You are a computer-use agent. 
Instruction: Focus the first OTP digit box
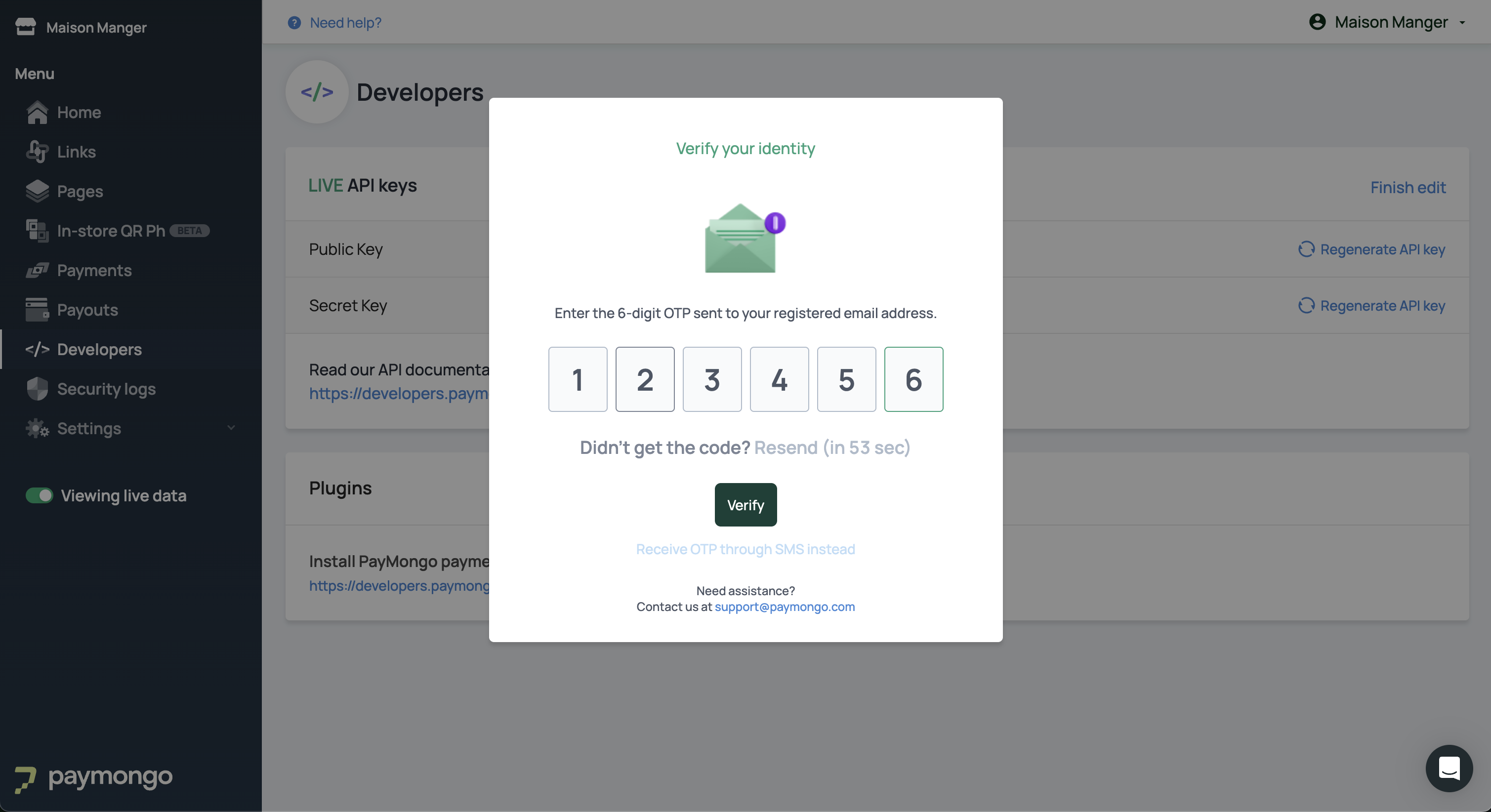(578, 379)
